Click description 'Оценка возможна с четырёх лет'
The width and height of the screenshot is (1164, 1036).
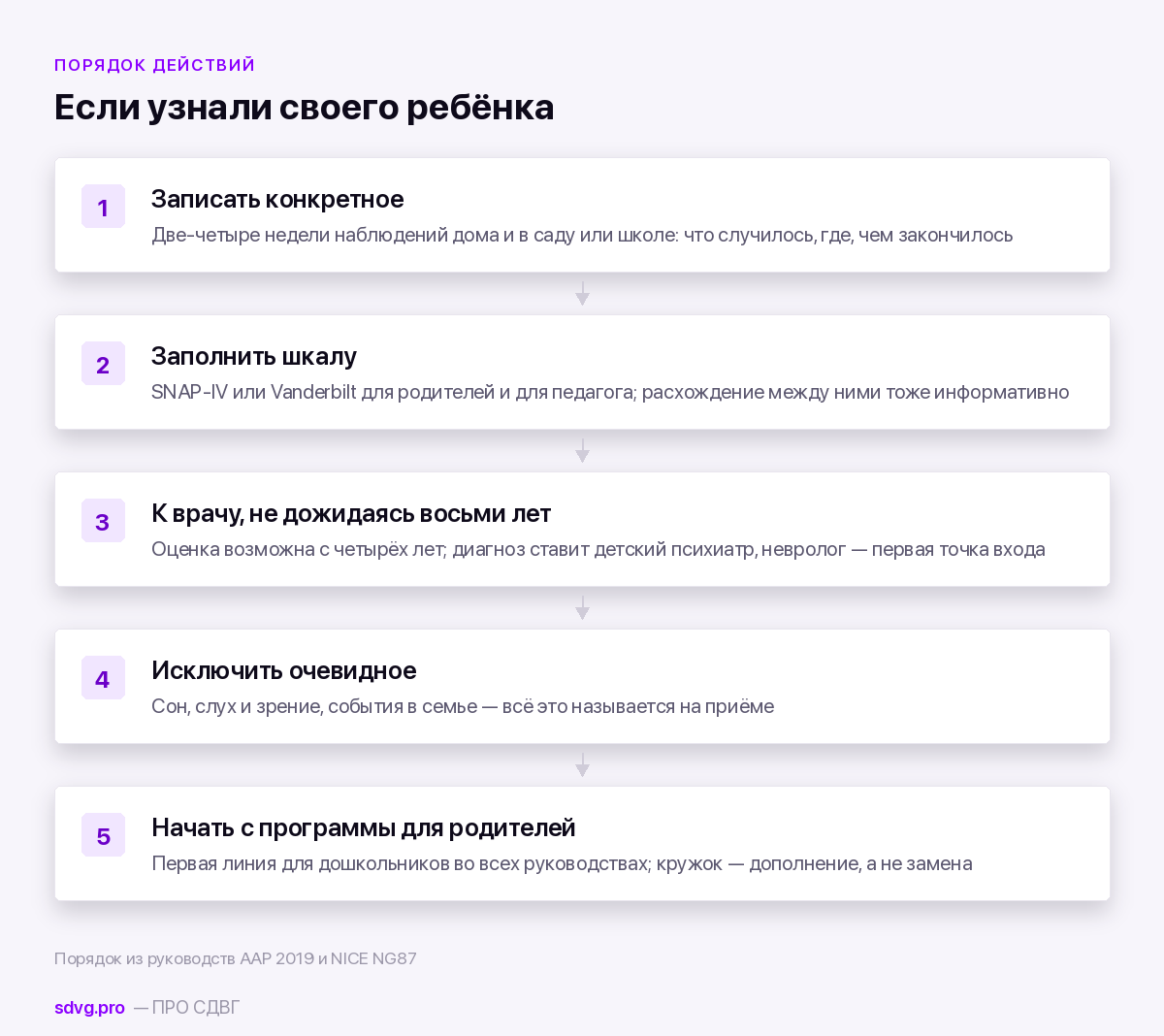tap(598, 549)
